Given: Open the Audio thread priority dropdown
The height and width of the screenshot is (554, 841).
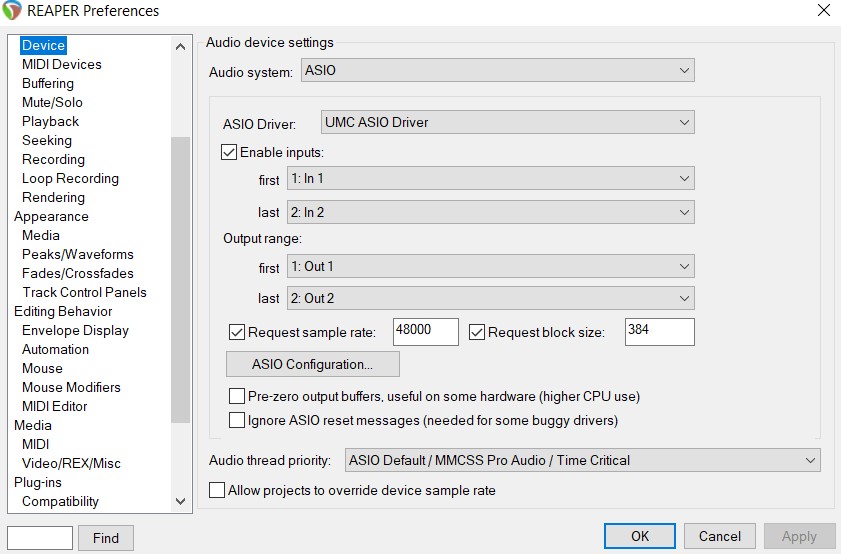Looking at the screenshot, I should click(582, 460).
